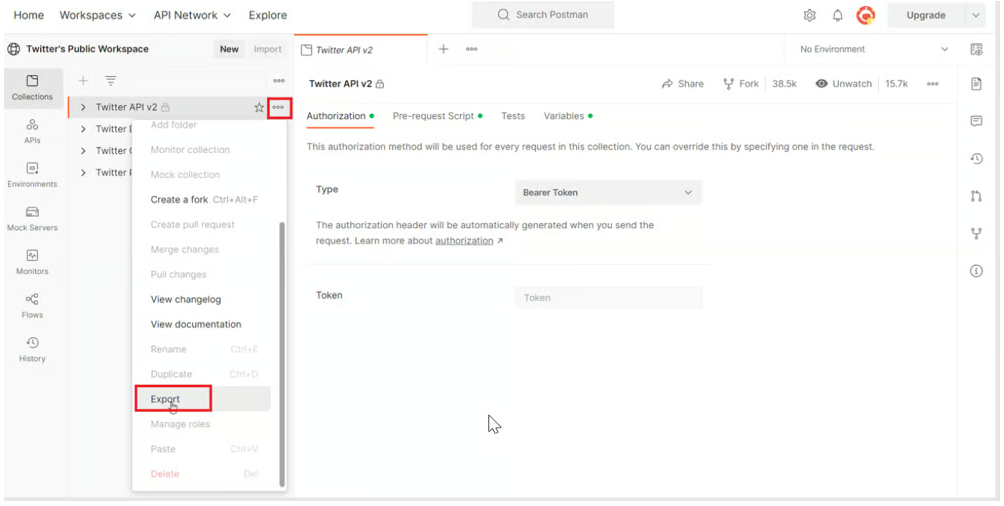Choose View documentation menu item
Screen dimensions: 1004x506
pyautogui.click(x=196, y=324)
